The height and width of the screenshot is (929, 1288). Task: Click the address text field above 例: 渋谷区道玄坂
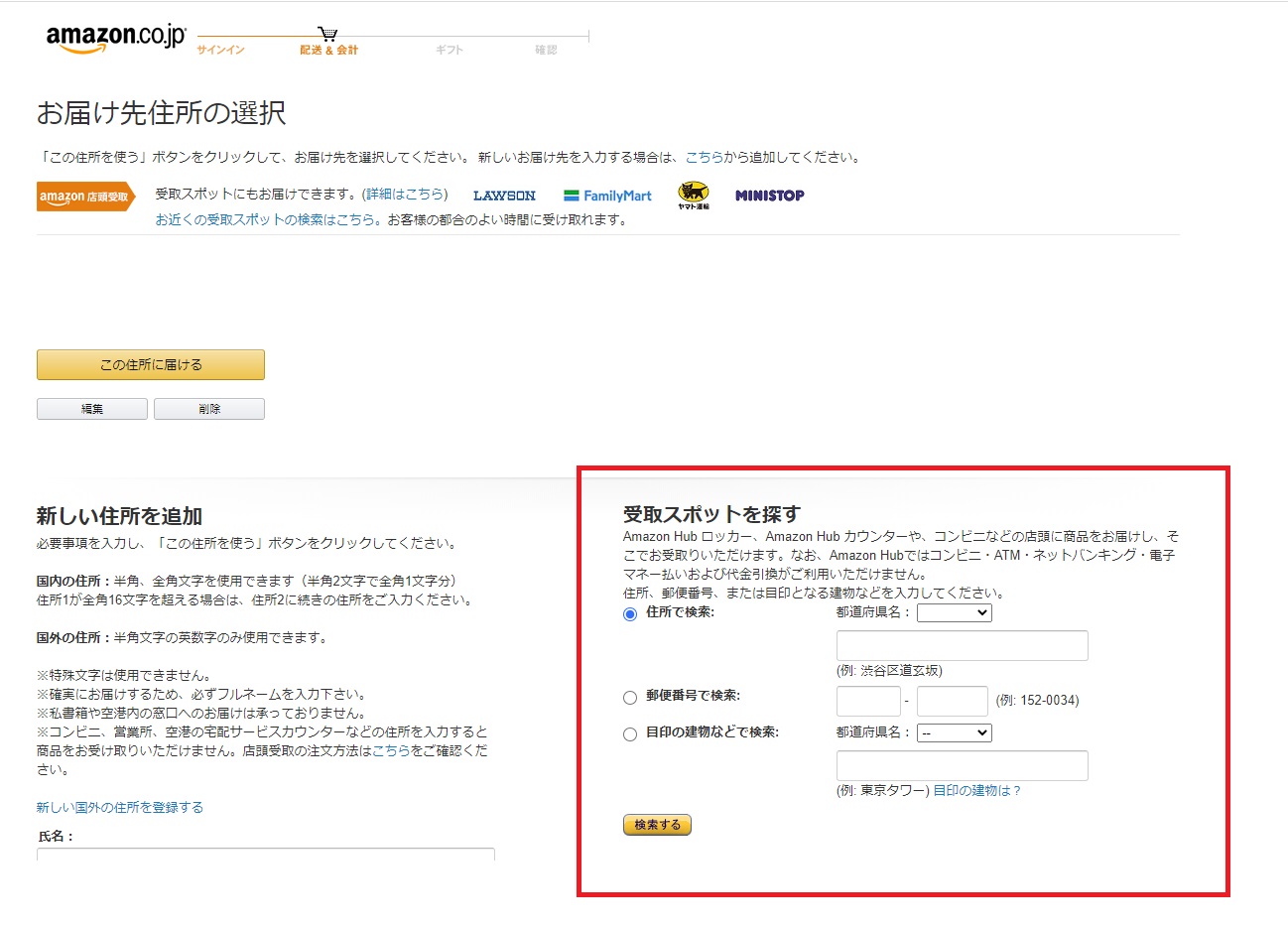pyautogui.click(x=963, y=645)
